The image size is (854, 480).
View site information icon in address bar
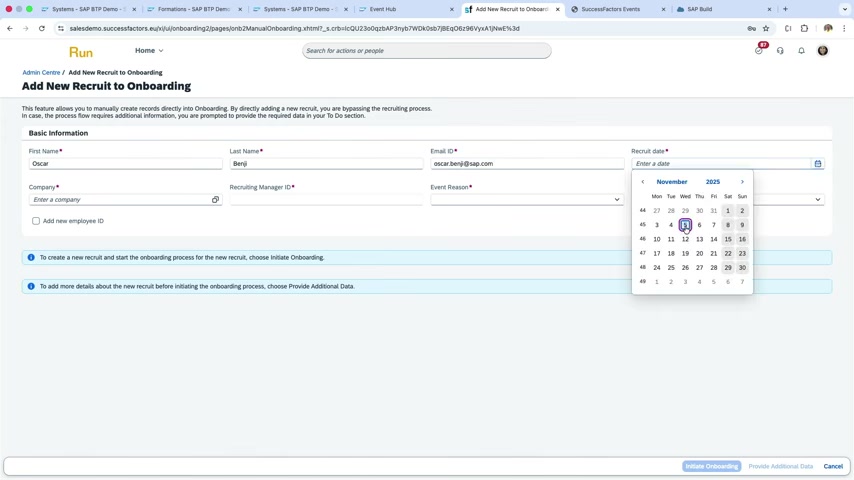pyautogui.click(x=60, y=28)
